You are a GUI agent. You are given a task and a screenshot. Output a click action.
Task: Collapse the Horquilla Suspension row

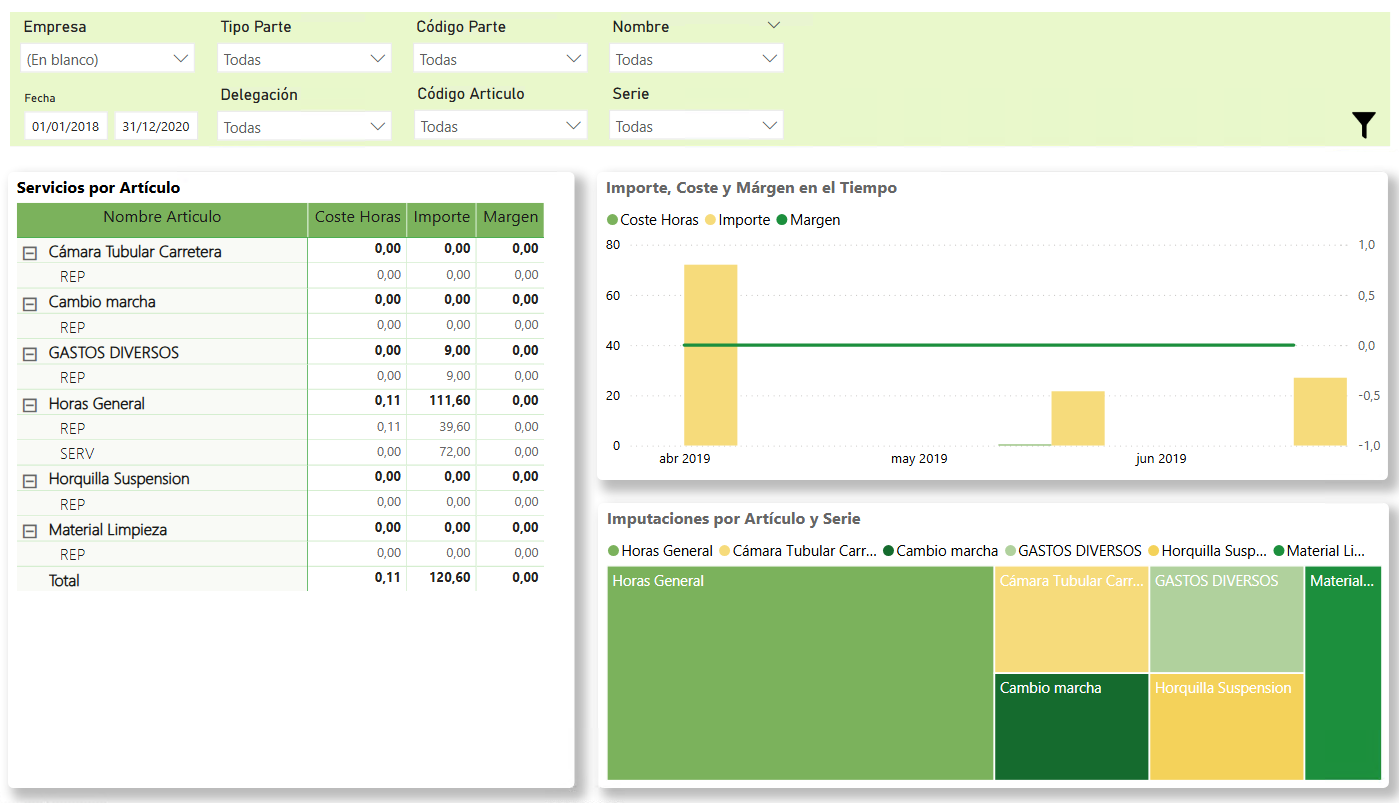[x=30, y=480]
